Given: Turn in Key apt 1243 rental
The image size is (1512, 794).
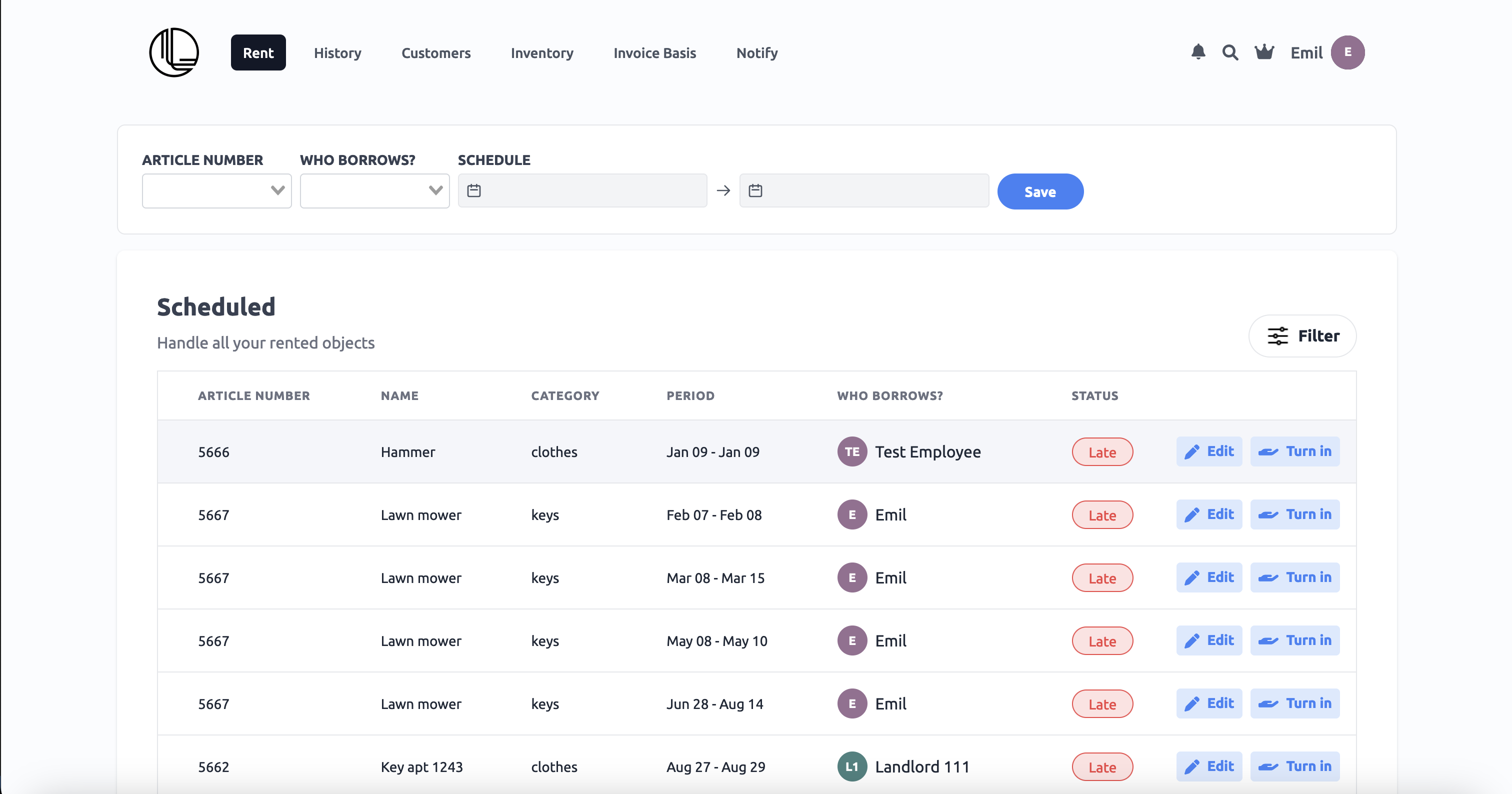Looking at the screenshot, I should click(x=1295, y=766).
